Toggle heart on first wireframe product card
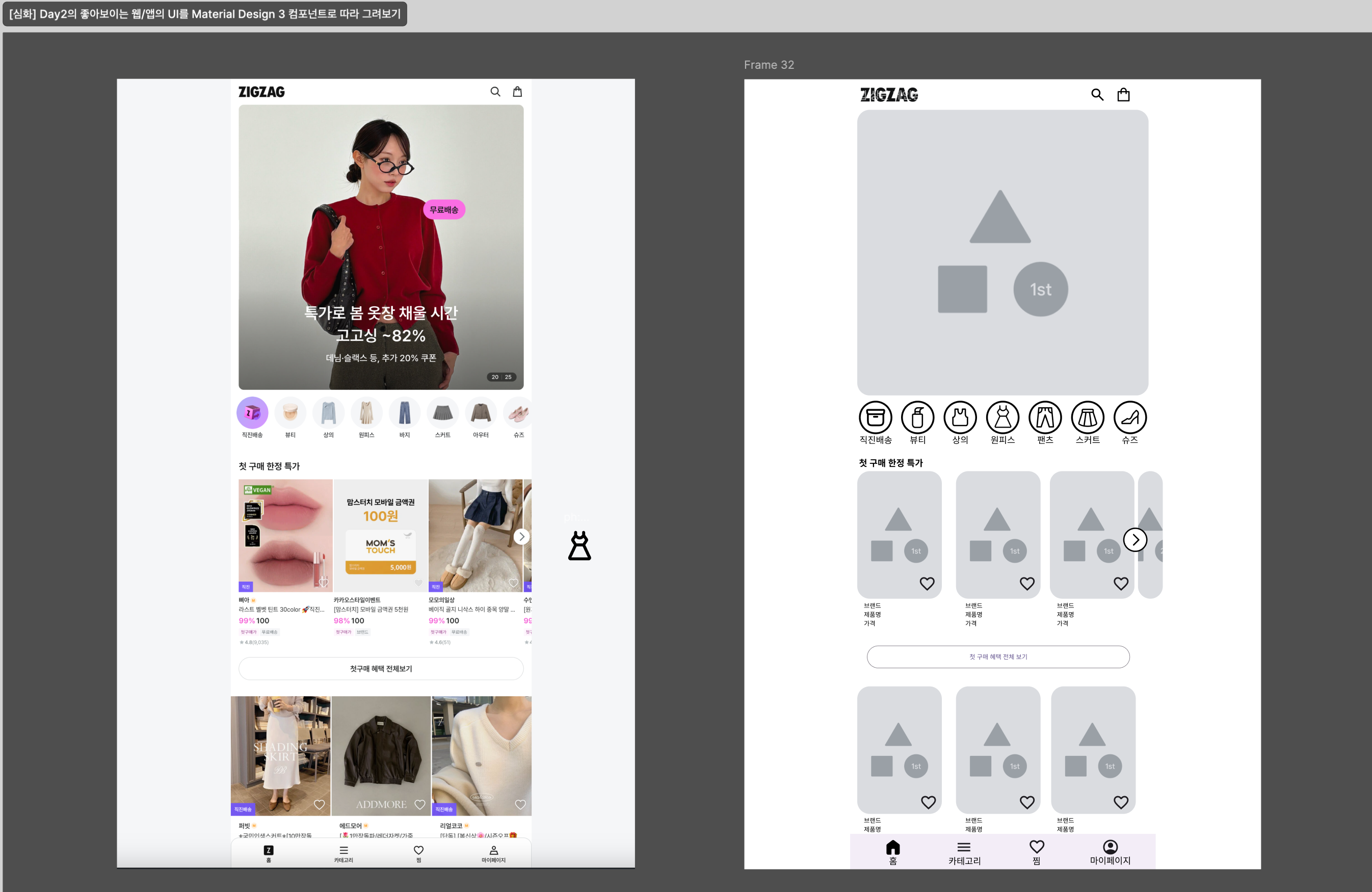1372x892 pixels. coord(927,584)
